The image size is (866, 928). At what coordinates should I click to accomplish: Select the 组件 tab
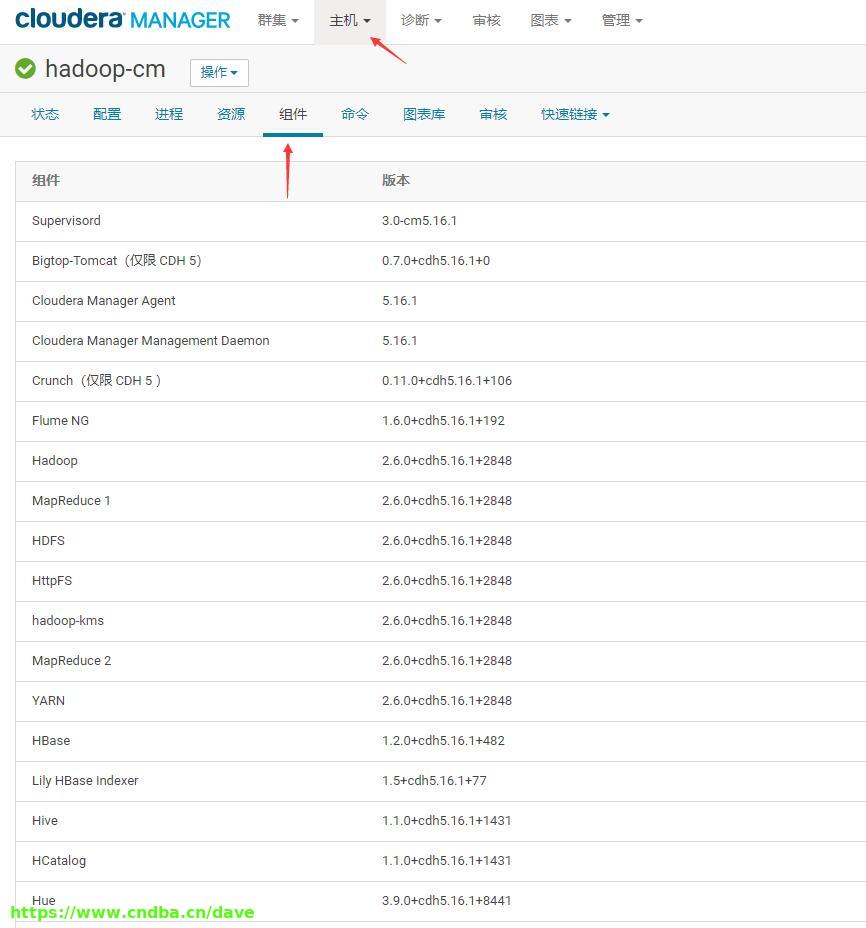point(293,114)
